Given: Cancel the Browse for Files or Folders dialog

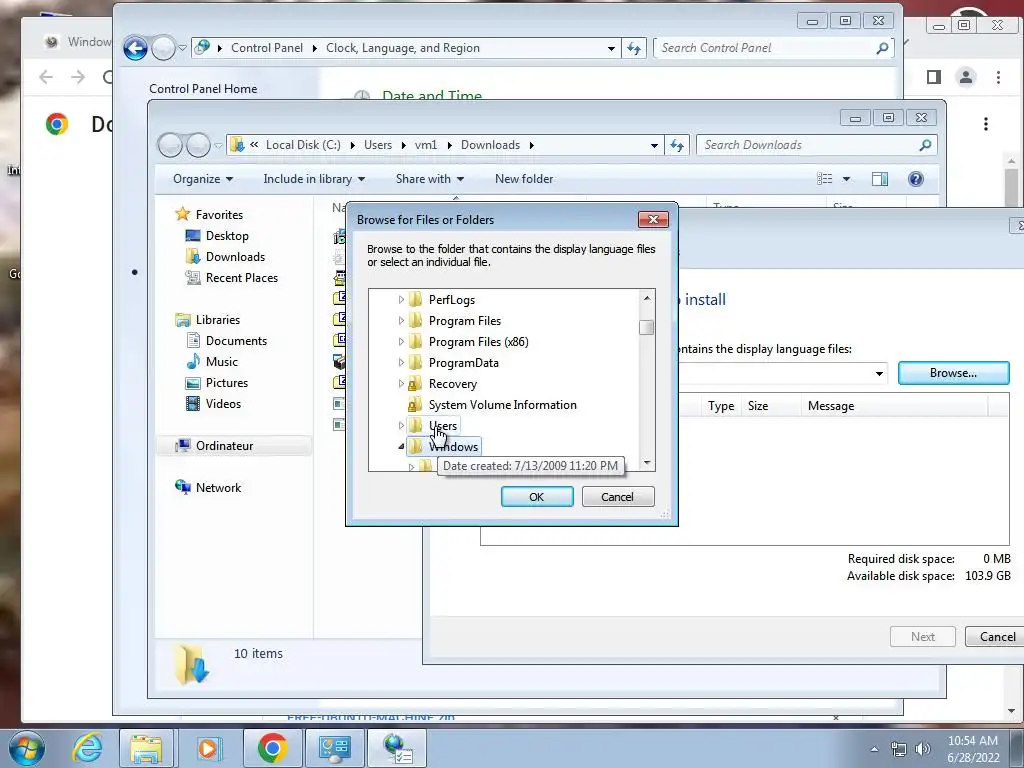Looking at the screenshot, I should (x=617, y=497).
